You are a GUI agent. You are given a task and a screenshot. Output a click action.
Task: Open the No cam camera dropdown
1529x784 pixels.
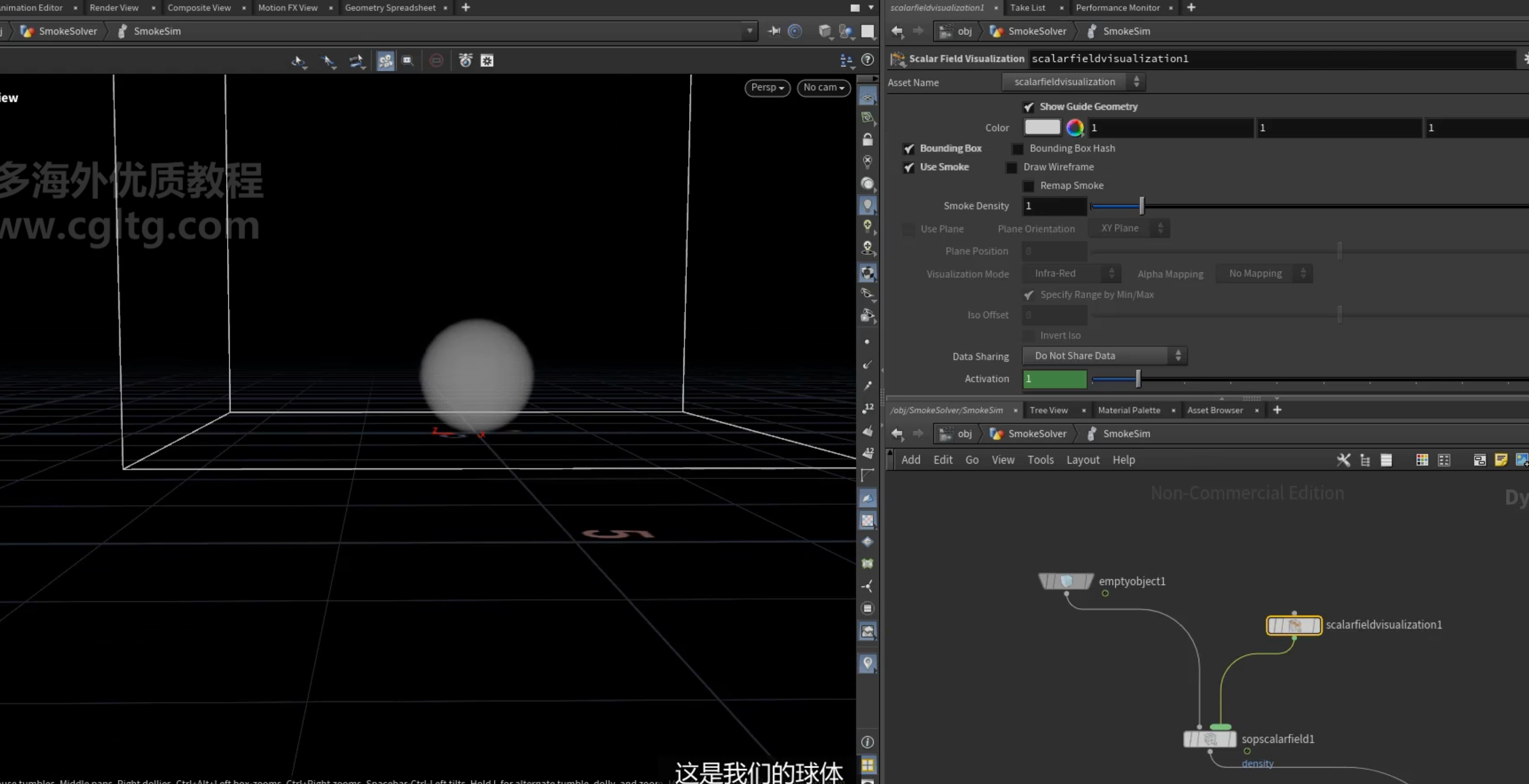(x=823, y=87)
